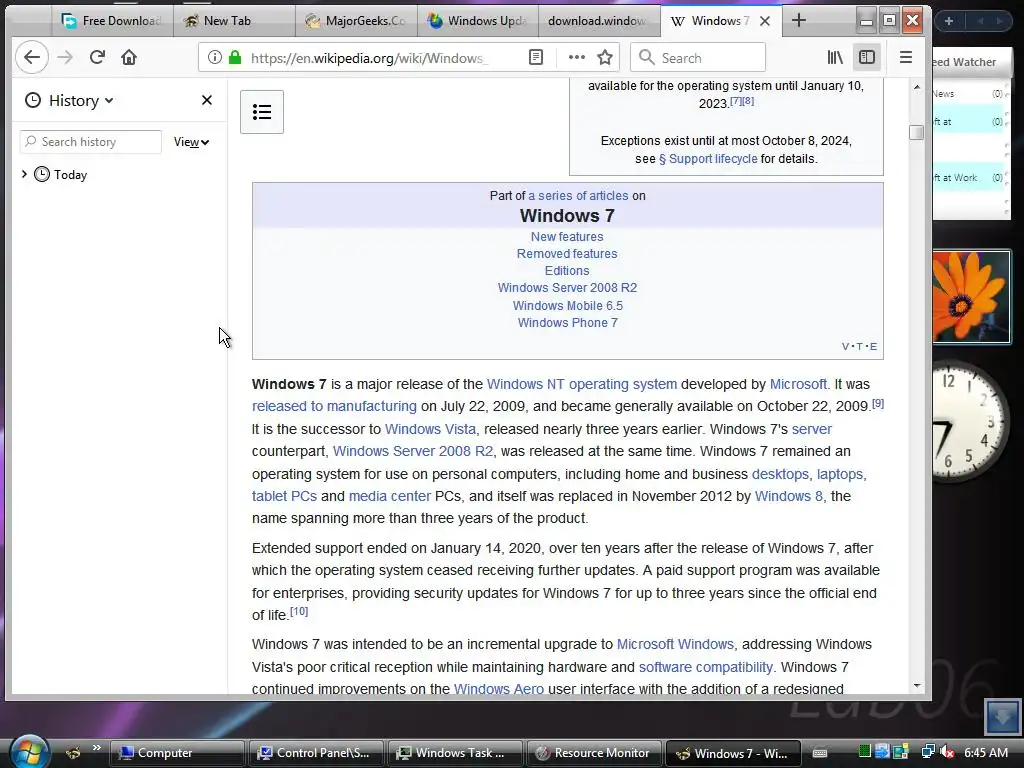Open the Windows 8 link
The image size is (1024, 768).
788,496
